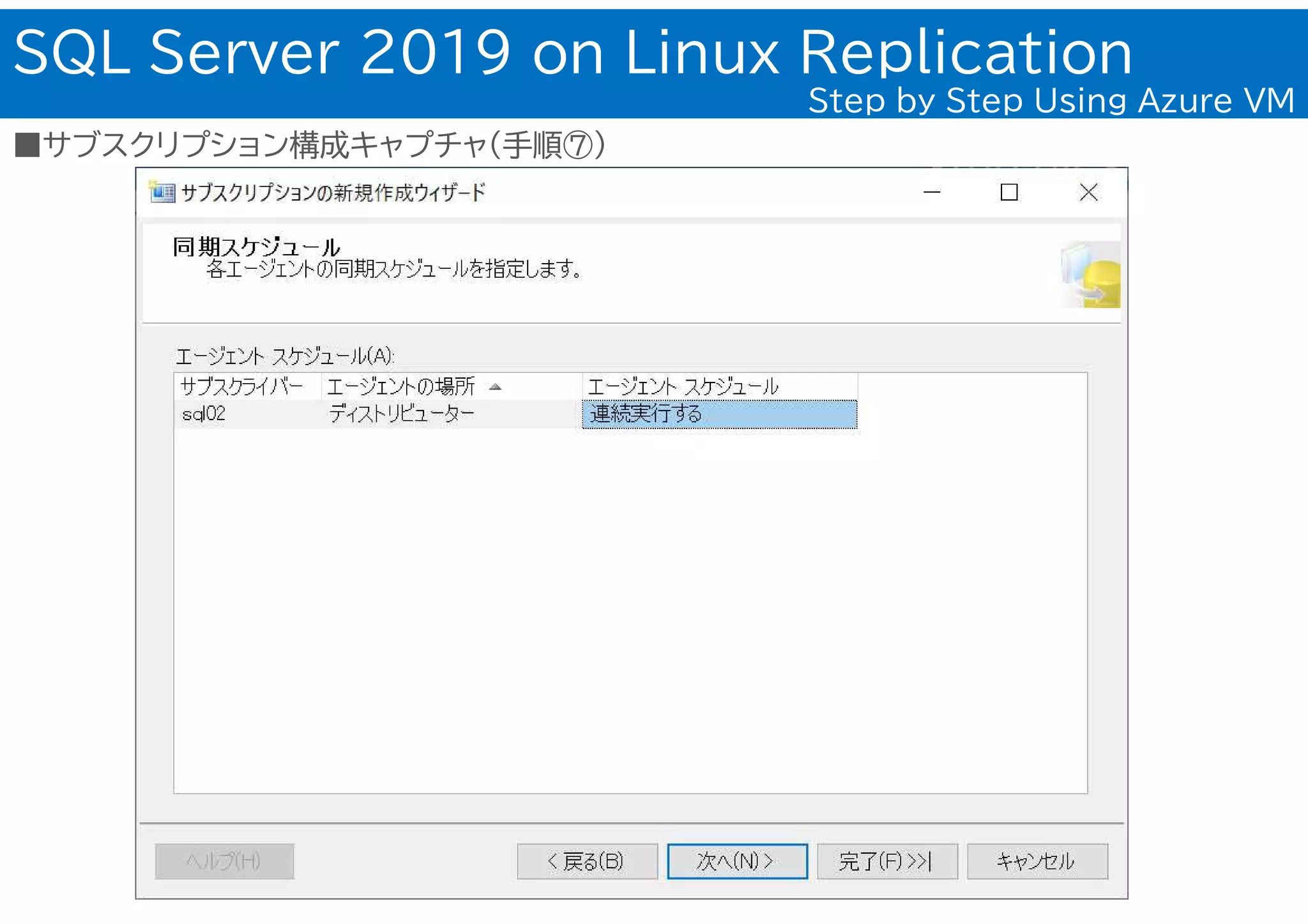Cancel the wizard with キャンセル

tap(1037, 861)
